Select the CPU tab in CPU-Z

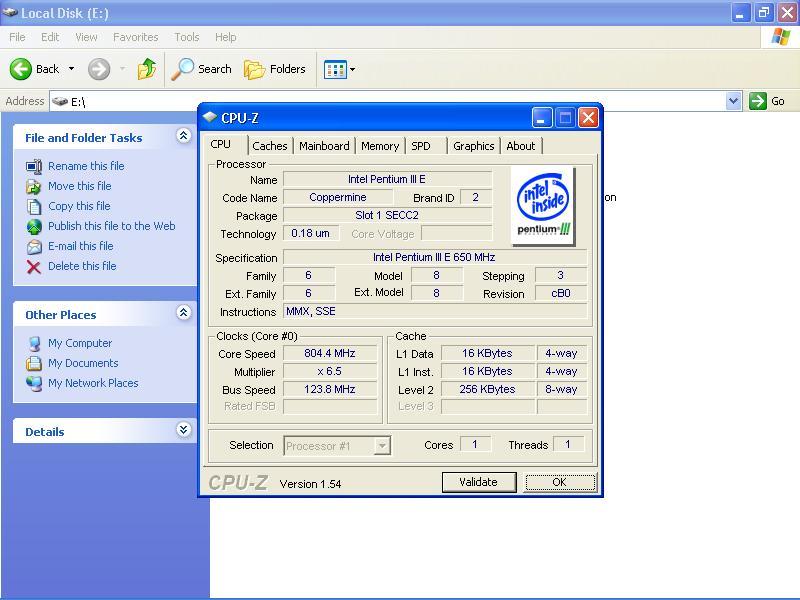pos(221,144)
